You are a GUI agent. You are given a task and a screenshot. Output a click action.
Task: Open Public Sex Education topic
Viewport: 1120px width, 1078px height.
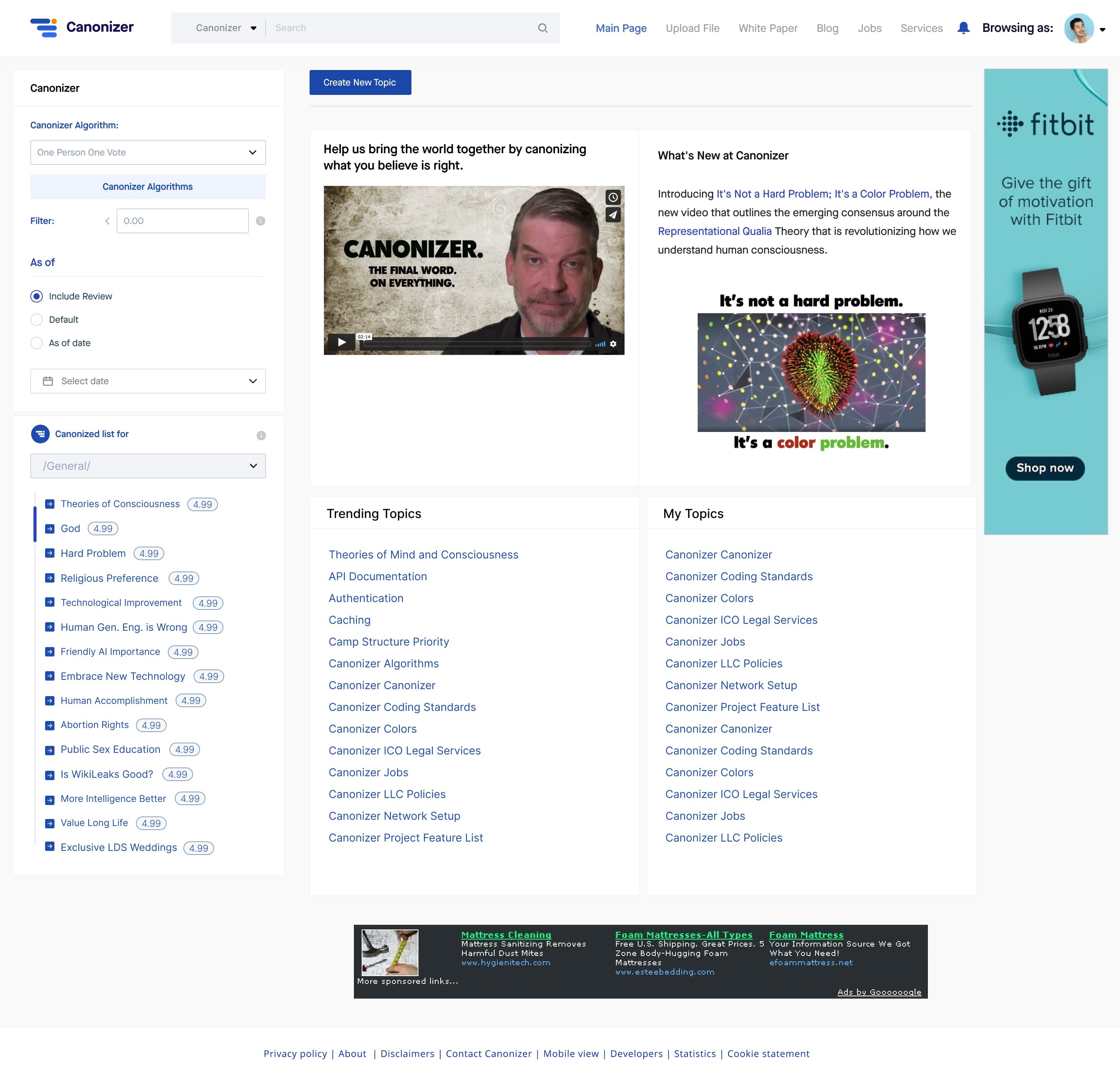pyautogui.click(x=110, y=749)
